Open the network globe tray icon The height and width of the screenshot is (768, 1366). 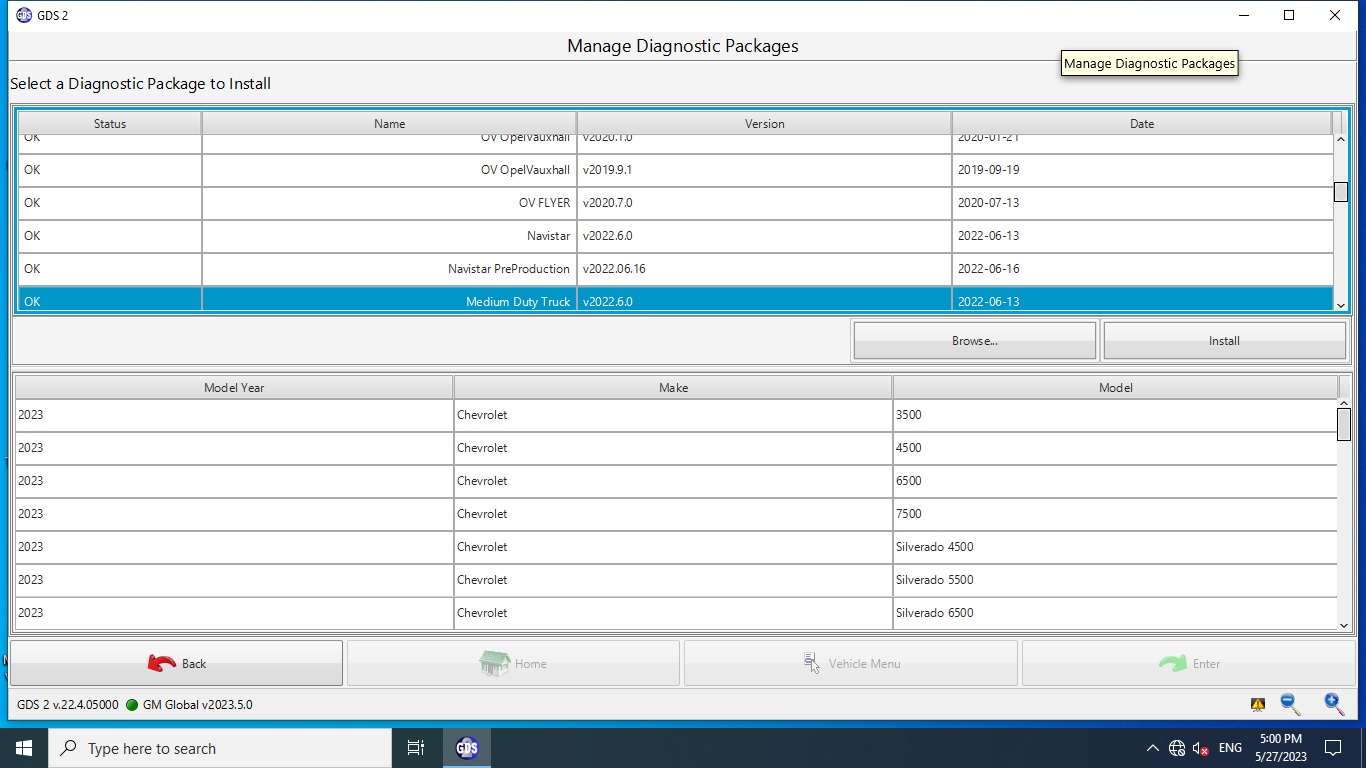tap(1176, 748)
